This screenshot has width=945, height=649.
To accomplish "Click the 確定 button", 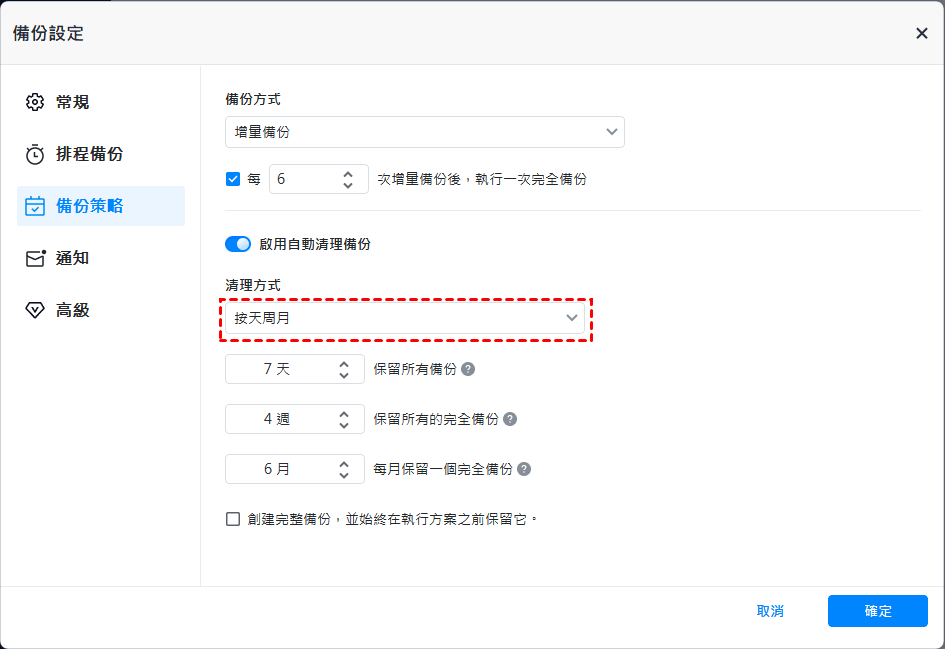I will pos(877,611).
